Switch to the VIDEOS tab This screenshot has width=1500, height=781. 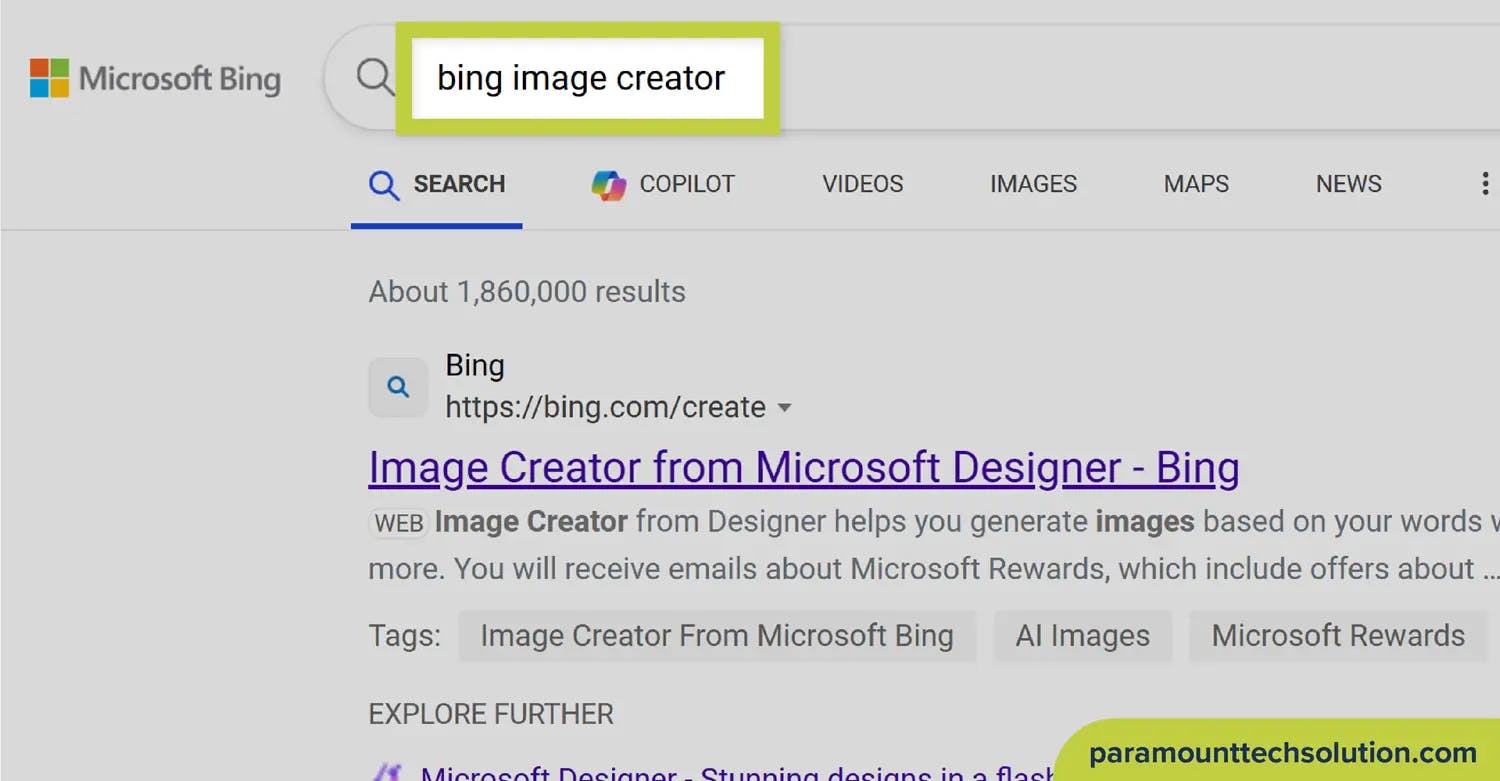[862, 184]
